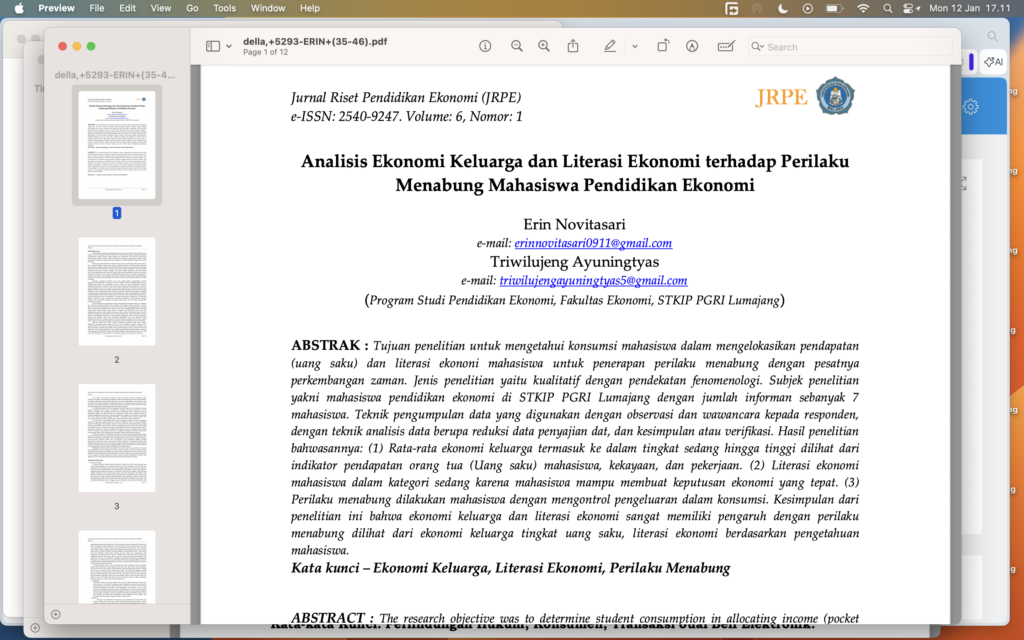Toggle the battery status menu
Screen dimensions: 1024x640
click(833, 8)
